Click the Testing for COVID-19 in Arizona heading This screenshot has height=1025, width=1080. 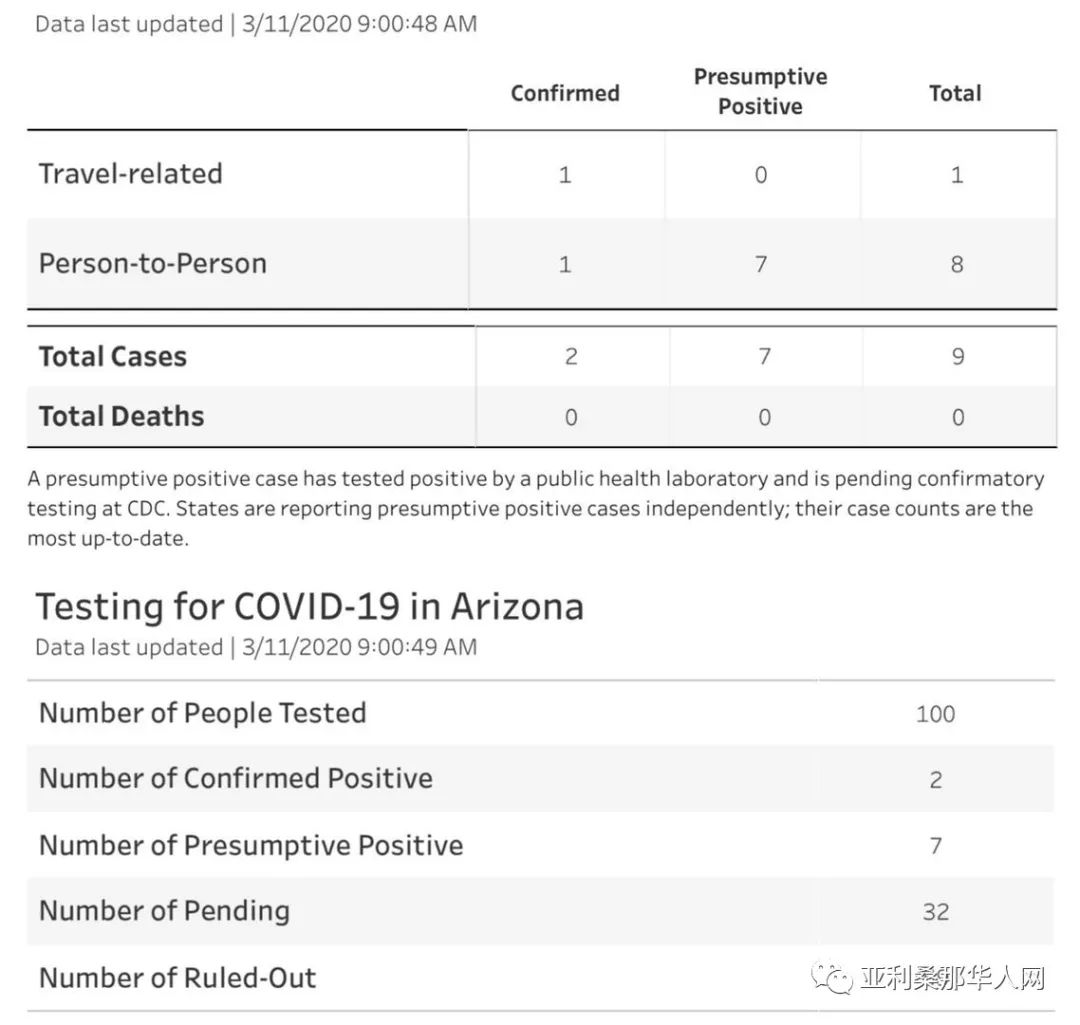(309, 606)
